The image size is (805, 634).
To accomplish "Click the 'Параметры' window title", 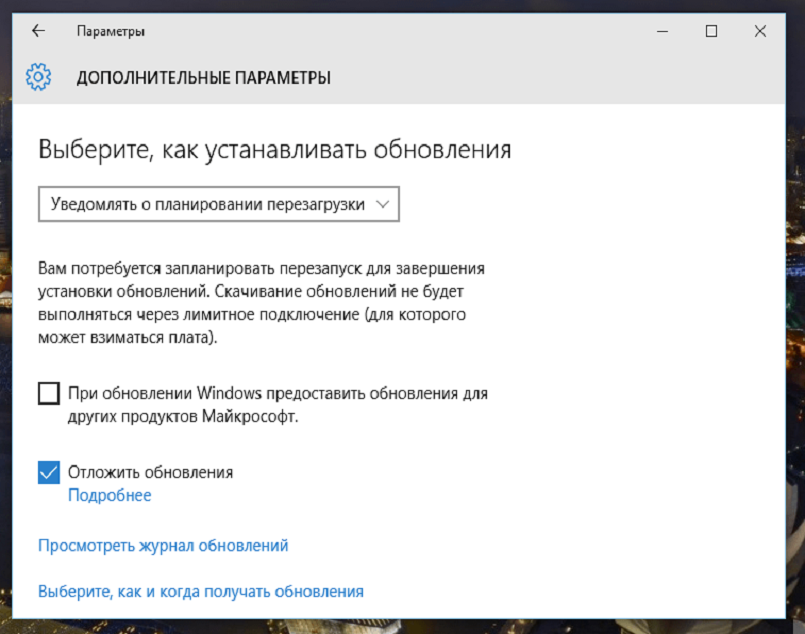I will pyautogui.click(x=111, y=31).
